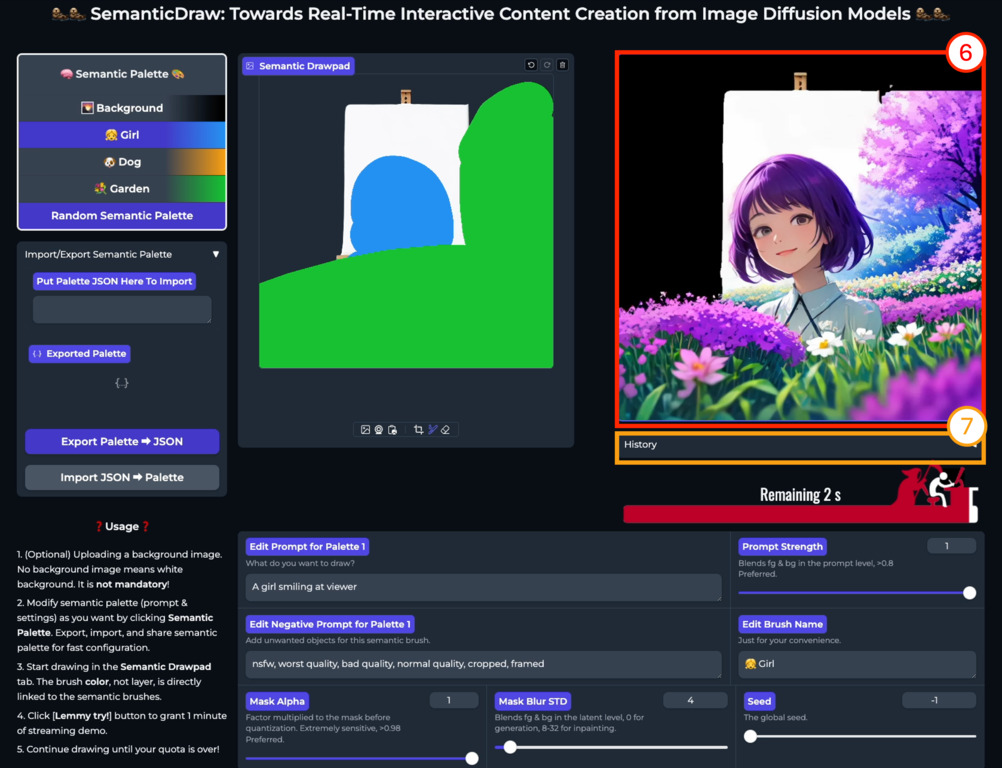The height and width of the screenshot is (768, 1002).
Task: Click the Prompt Strength number box
Action: pyautogui.click(x=952, y=546)
